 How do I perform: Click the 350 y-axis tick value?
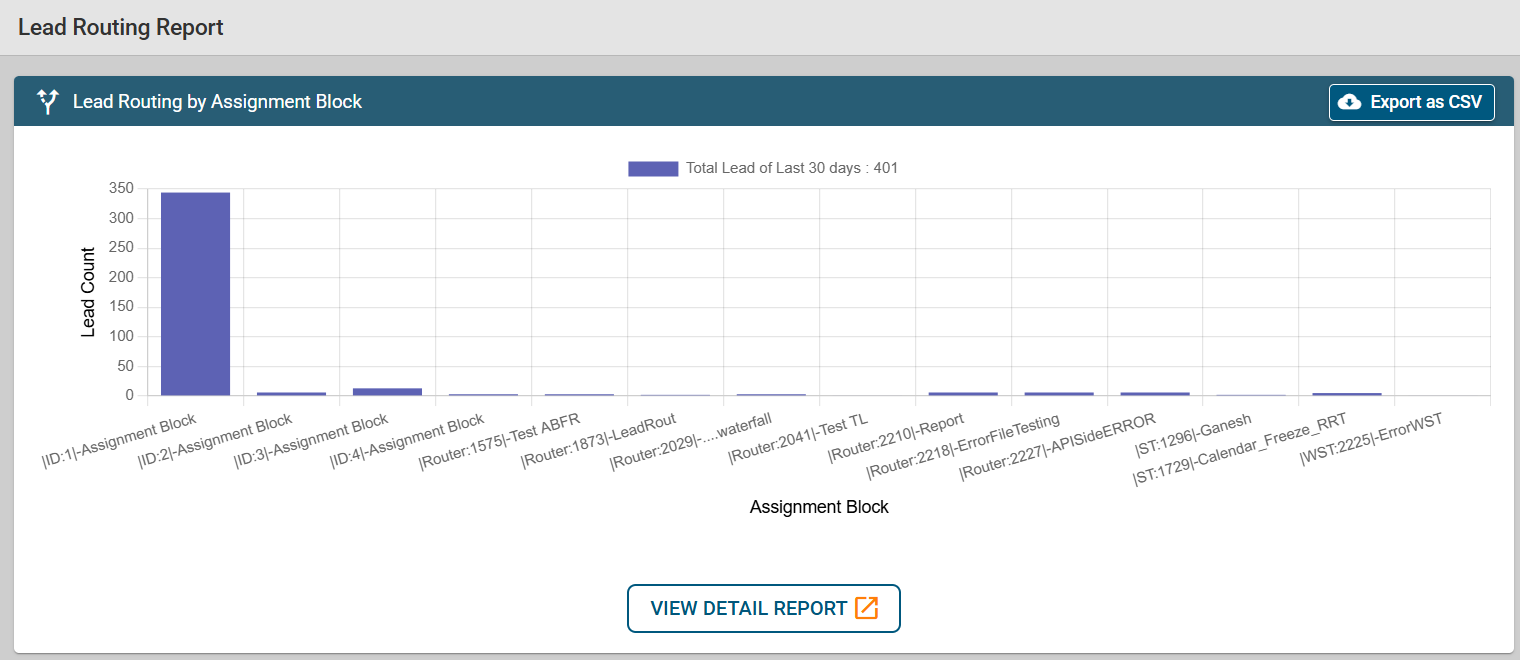120,189
